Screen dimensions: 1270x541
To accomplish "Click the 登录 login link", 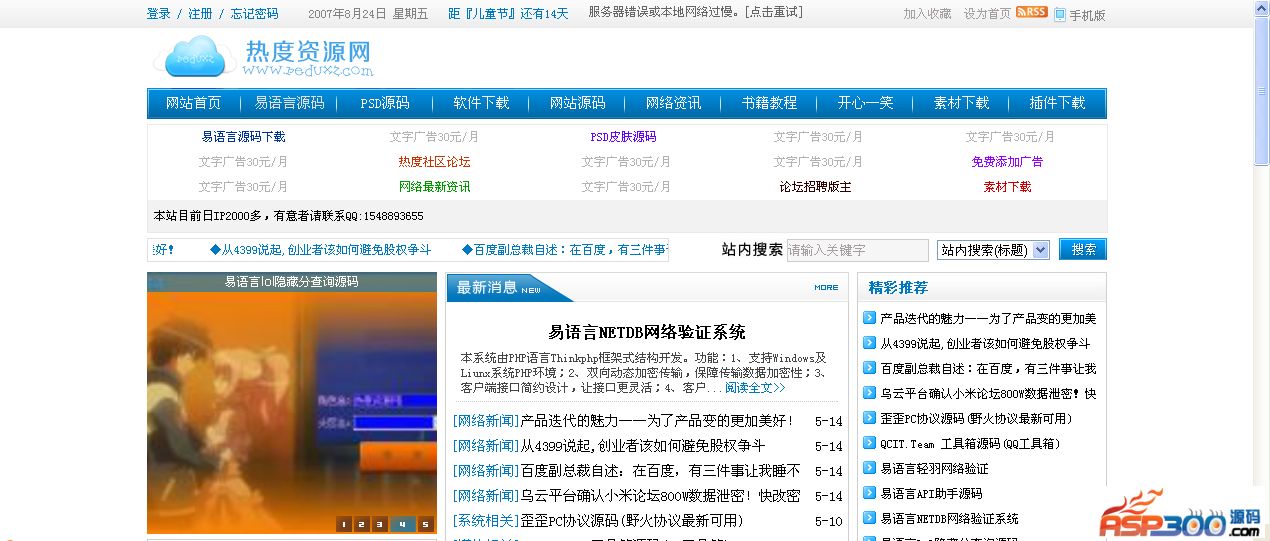I will 158,14.
